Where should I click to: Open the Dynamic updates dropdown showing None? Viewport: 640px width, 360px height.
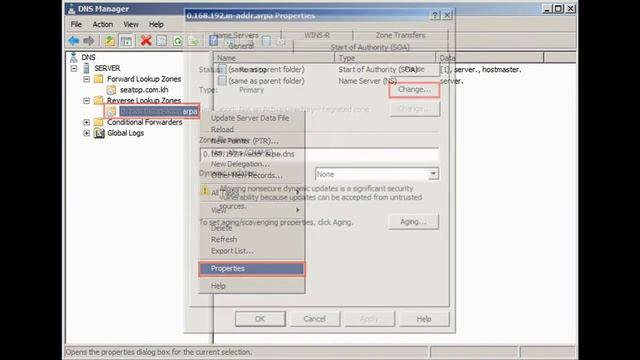433,174
